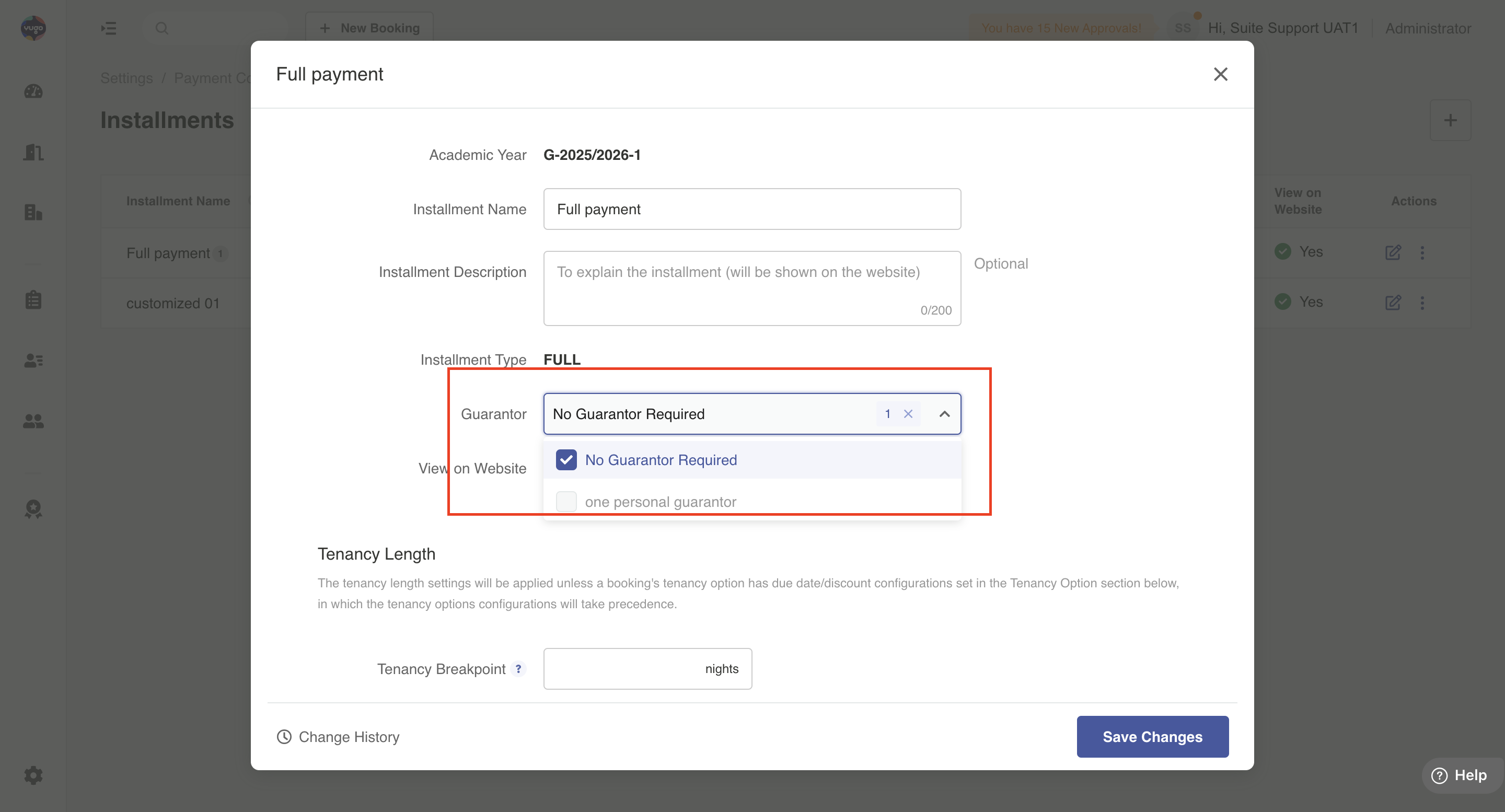The image size is (1505, 812).
Task: Clear the guarantor selection with X
Action: pyautogui.click(x=908, y=414)
